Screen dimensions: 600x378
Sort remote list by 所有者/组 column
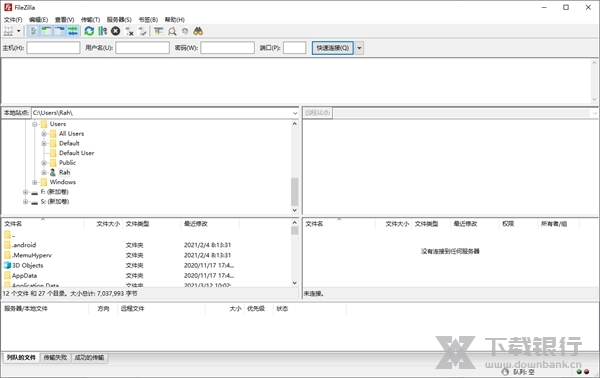559,224
